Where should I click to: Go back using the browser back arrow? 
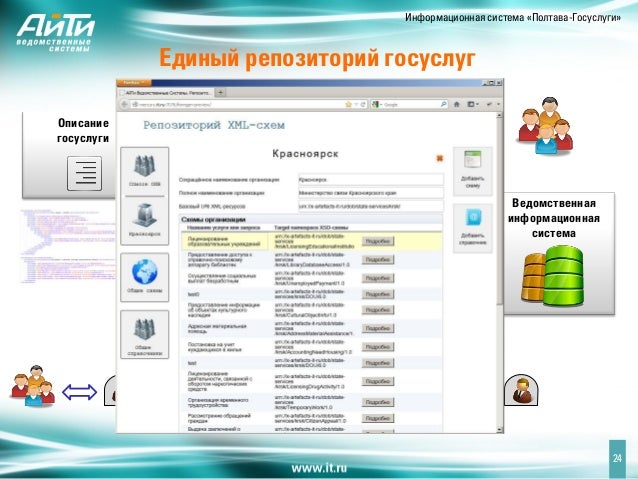[x=124, y=105]
